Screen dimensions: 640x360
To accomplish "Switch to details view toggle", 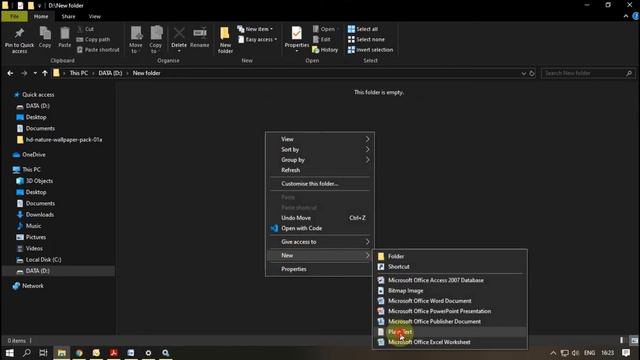I will click(x=622, y=340).
